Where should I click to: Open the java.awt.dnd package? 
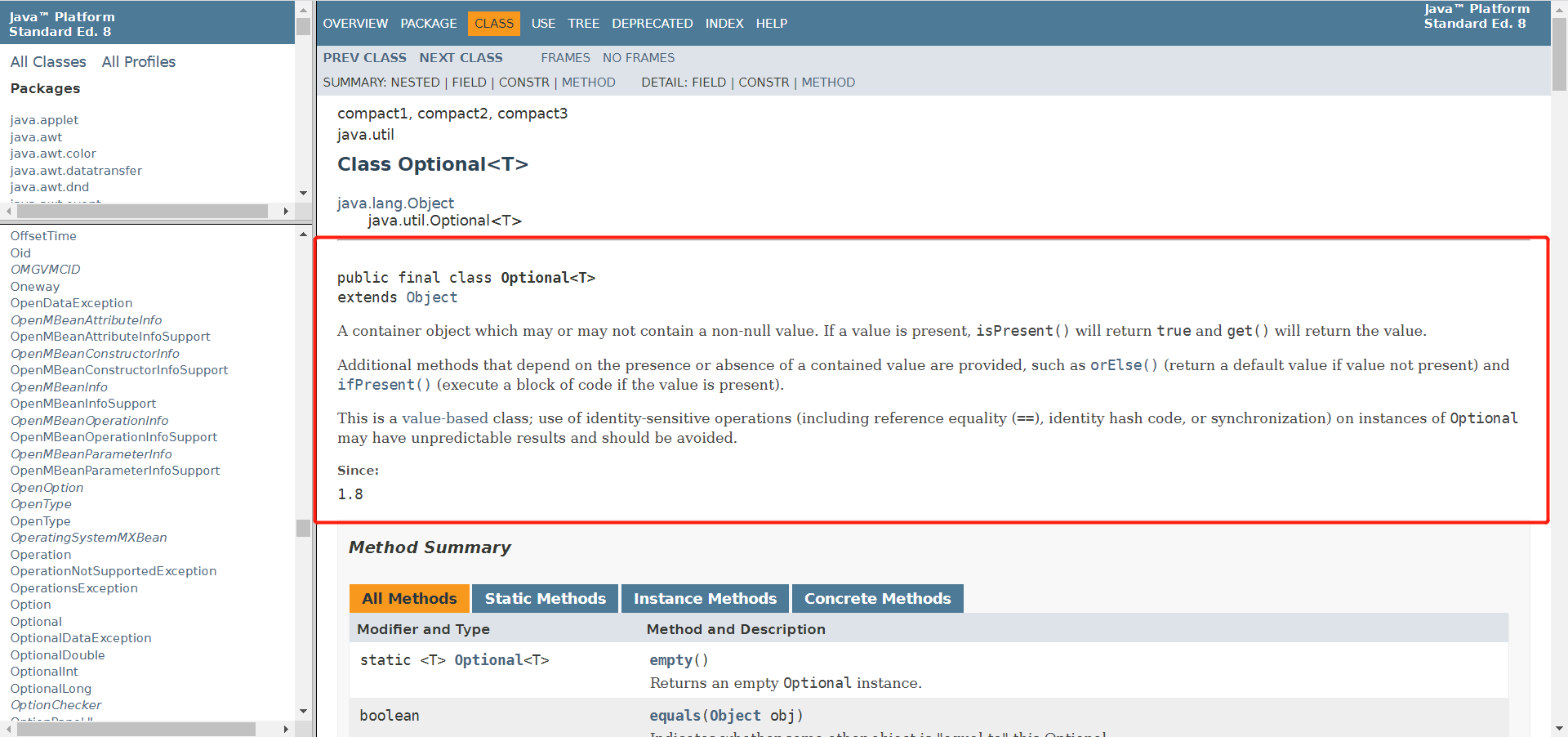(x=50, y=187)
